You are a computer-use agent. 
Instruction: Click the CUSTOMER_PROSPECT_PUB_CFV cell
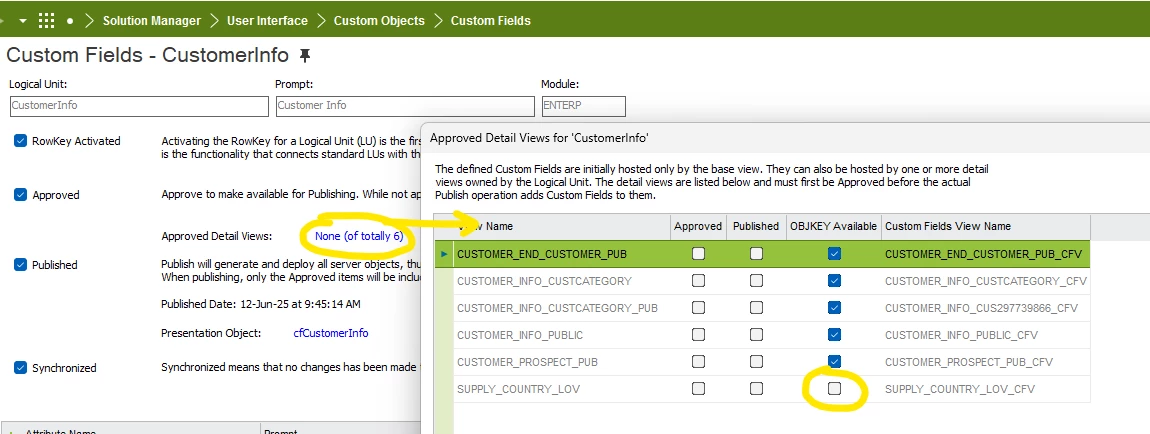[986, 362]
